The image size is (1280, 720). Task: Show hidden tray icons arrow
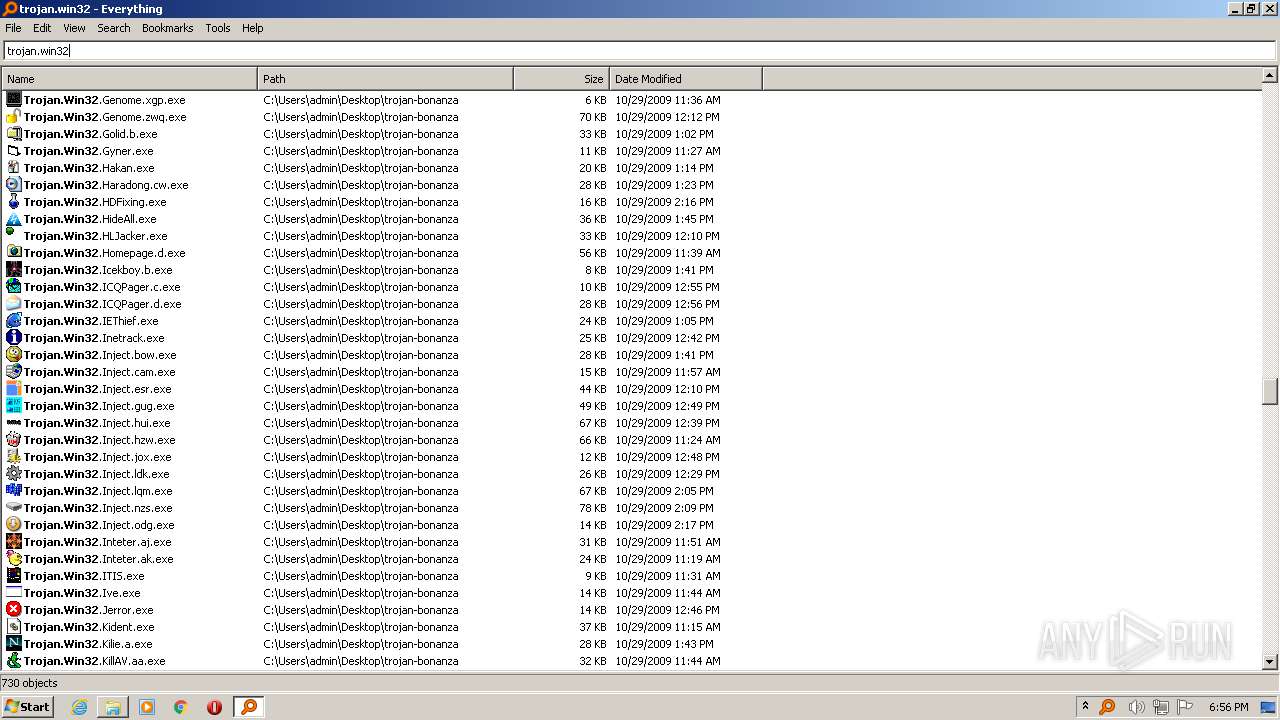1085,706
